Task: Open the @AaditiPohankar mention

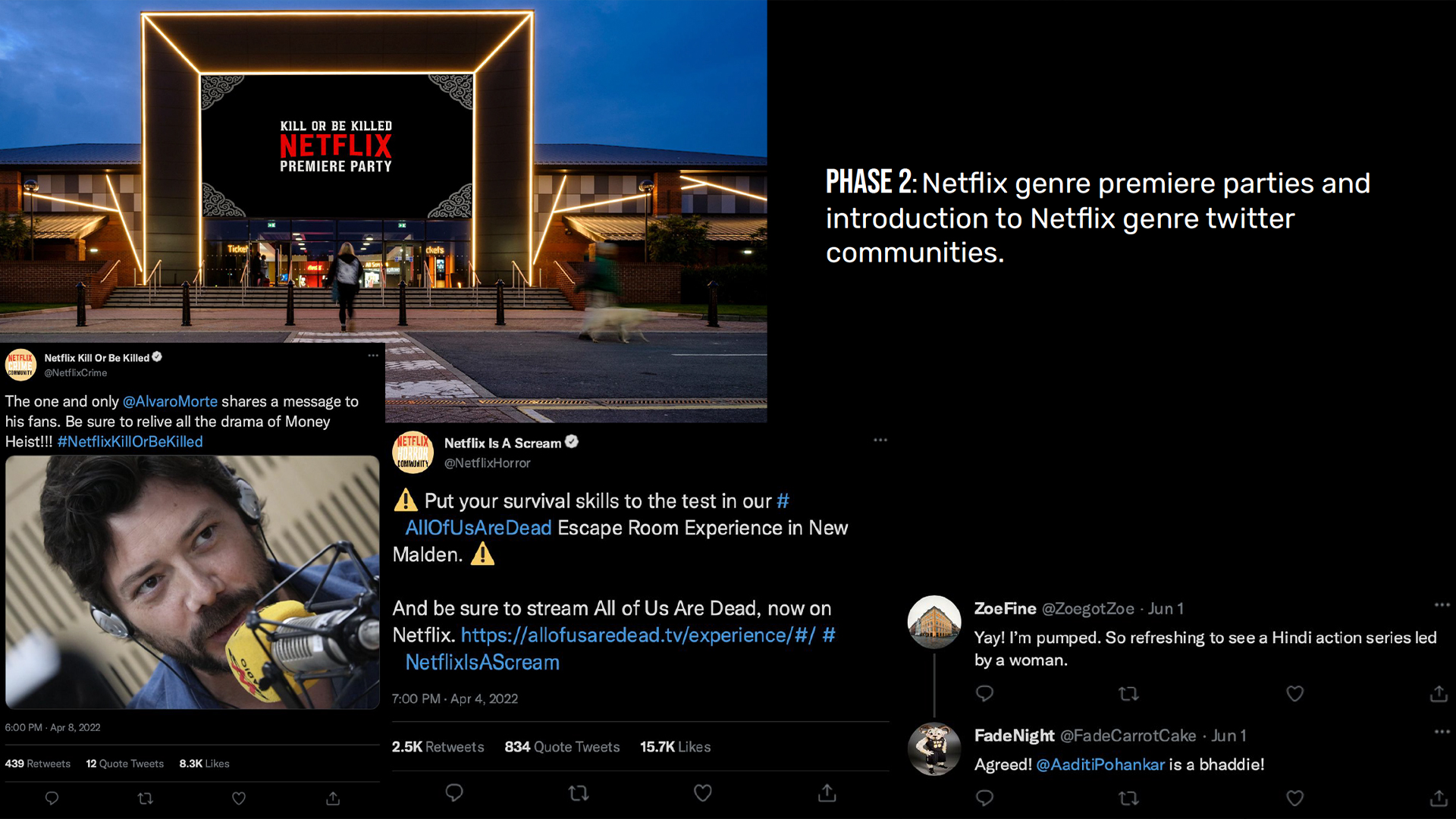Action: tap(1100, 764)
